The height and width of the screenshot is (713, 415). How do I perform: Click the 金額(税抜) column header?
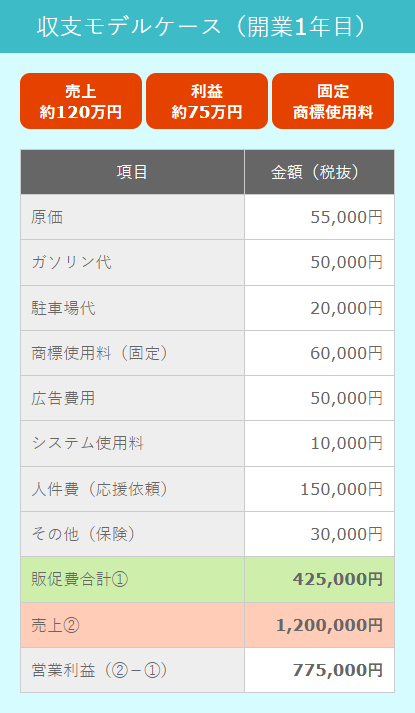pos(319,172)
